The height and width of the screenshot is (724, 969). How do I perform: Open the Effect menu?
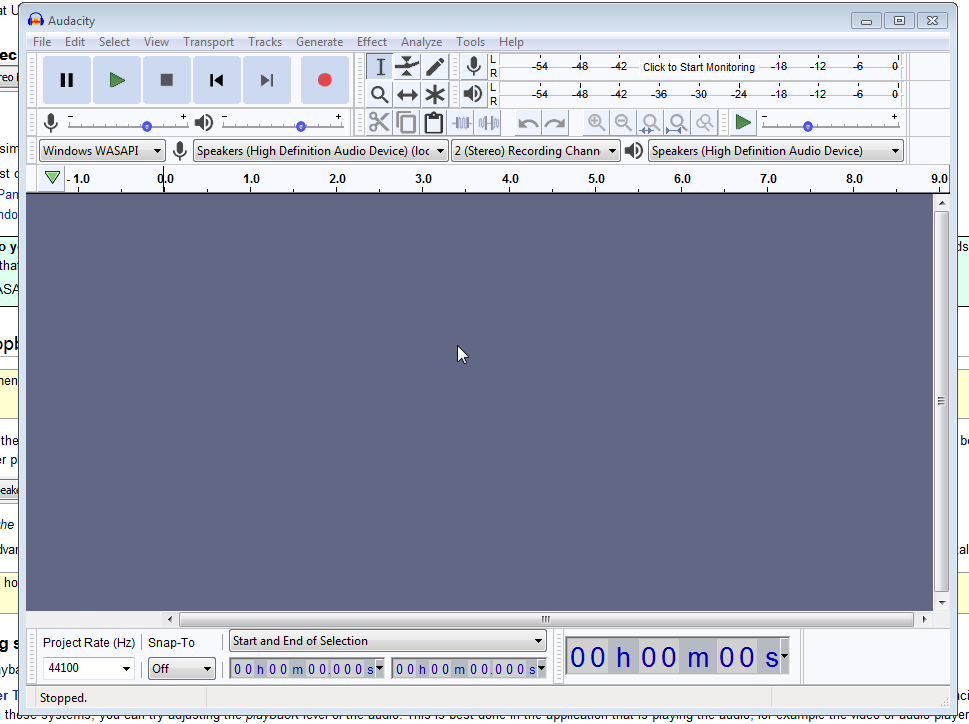pyautogui.click(x=371, y=42)
